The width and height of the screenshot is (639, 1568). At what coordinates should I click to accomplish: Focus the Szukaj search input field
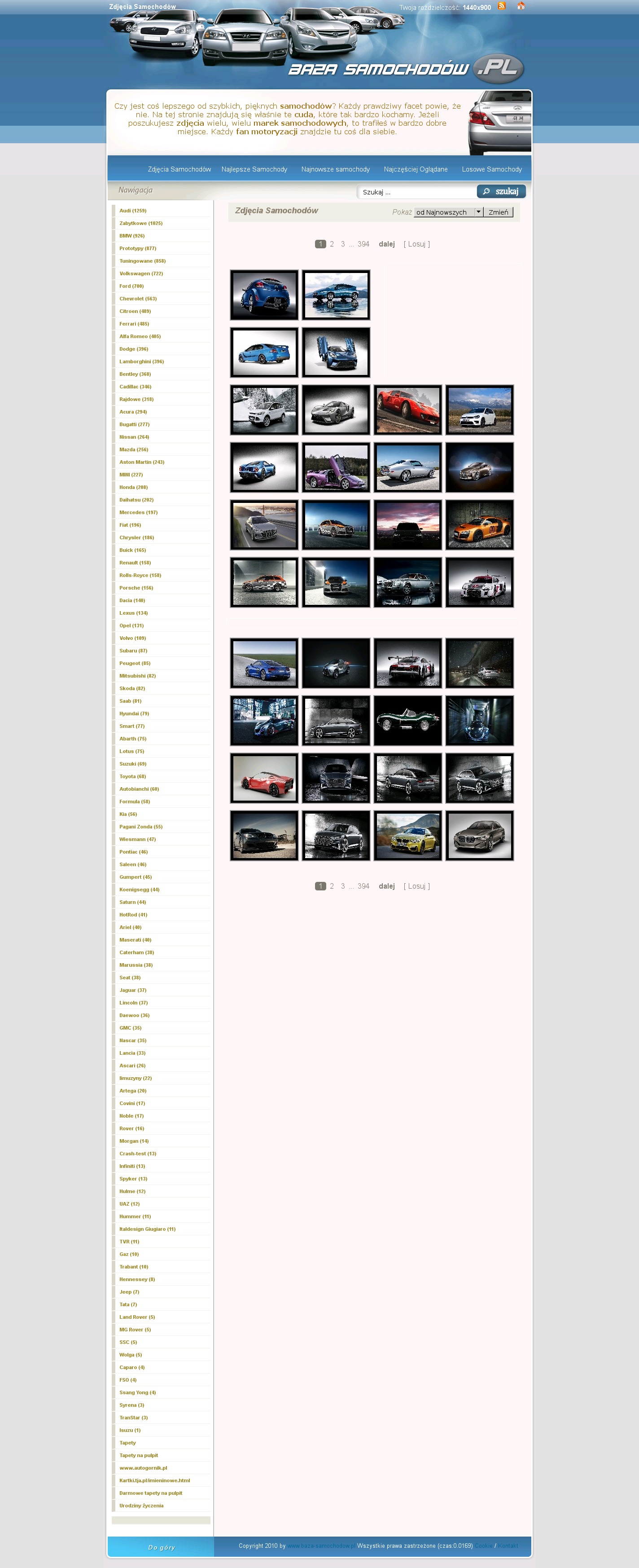[416, 192]
